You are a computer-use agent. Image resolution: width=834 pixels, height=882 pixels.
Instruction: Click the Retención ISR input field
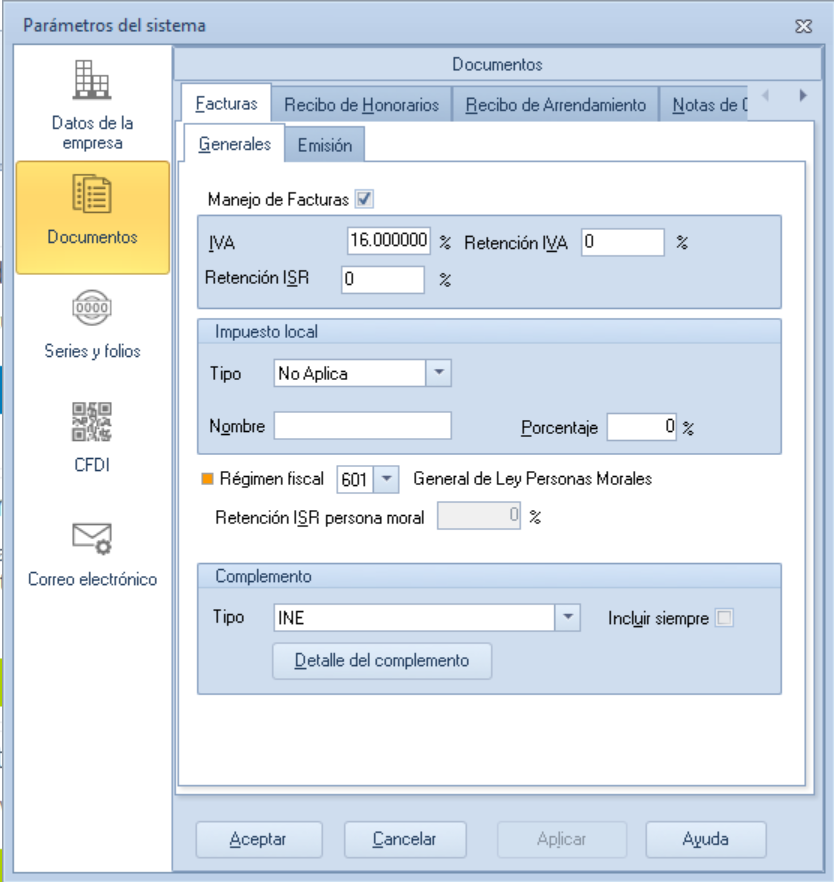pos(383,280)
